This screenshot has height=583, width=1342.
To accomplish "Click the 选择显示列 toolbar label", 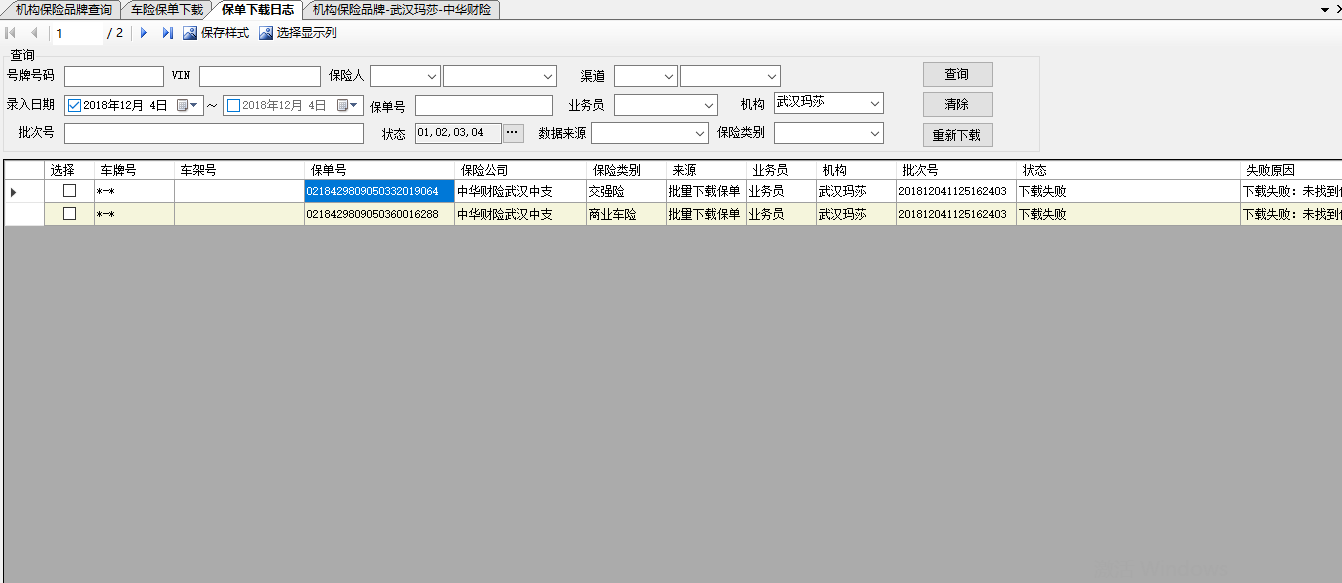I will point(307,33).
